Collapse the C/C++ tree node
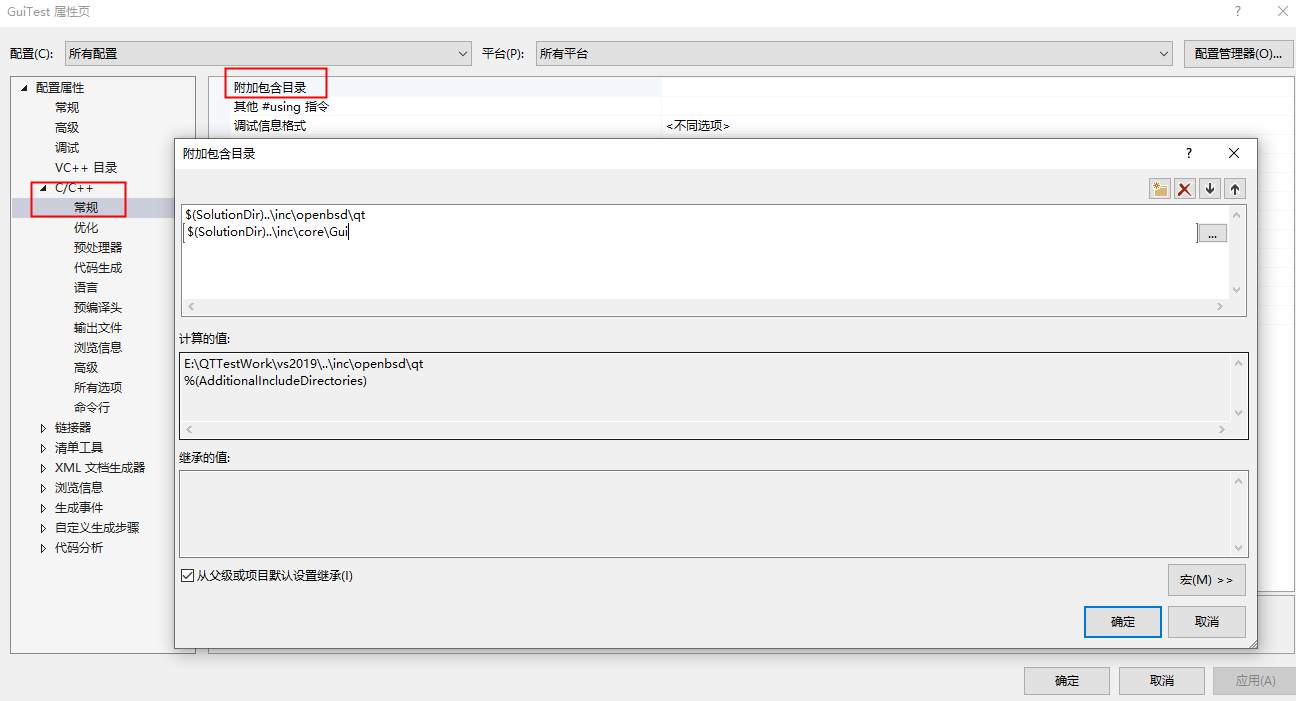 click(x=43, y=188)
